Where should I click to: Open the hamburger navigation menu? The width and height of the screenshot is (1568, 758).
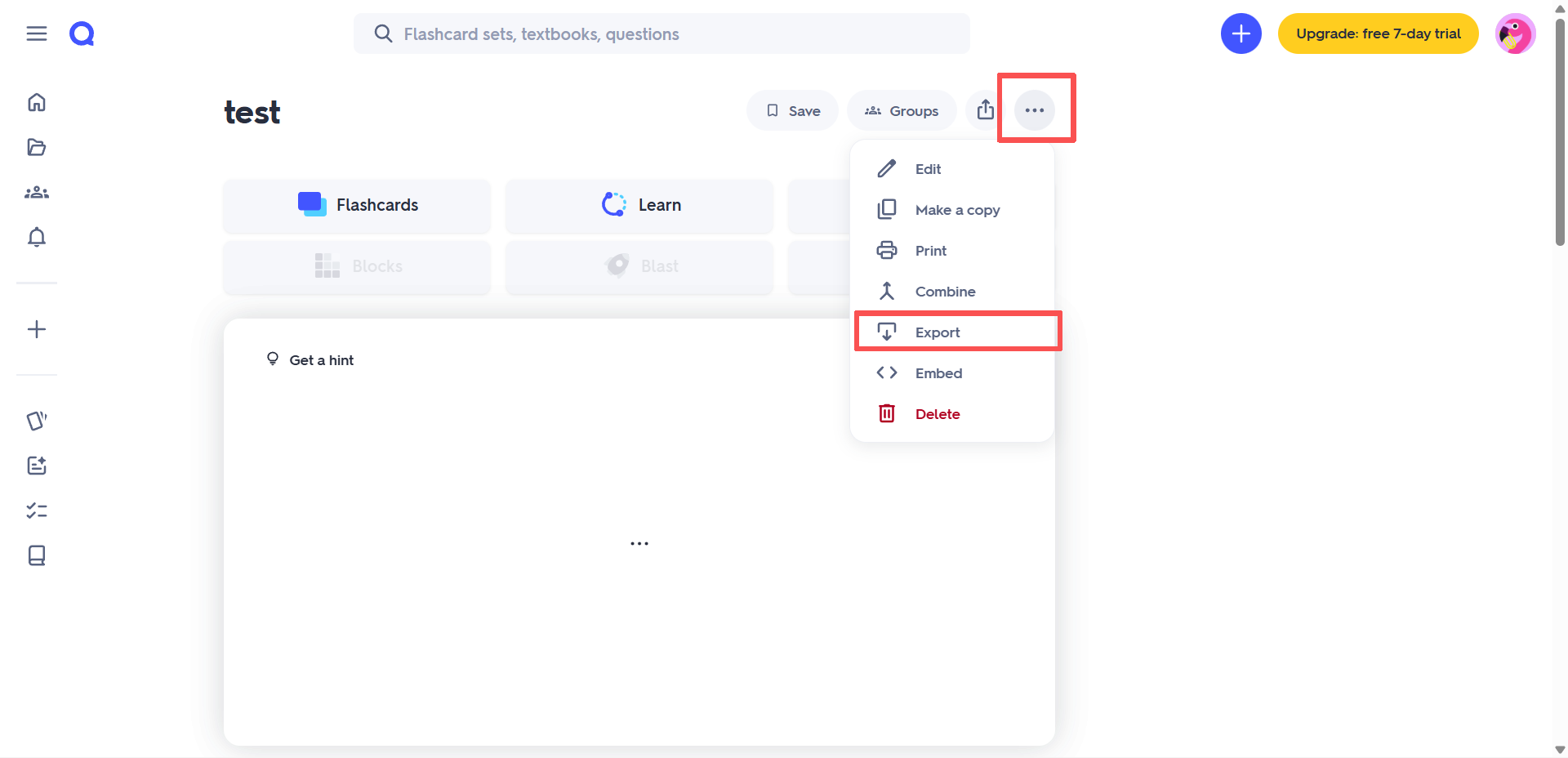[37, 33]
